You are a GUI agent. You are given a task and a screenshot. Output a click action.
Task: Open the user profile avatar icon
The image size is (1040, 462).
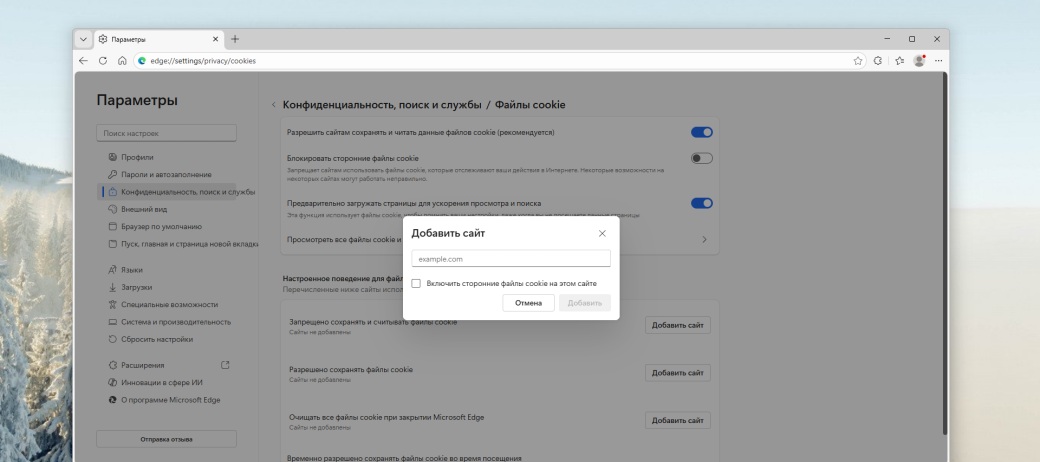tap(919, 60)
